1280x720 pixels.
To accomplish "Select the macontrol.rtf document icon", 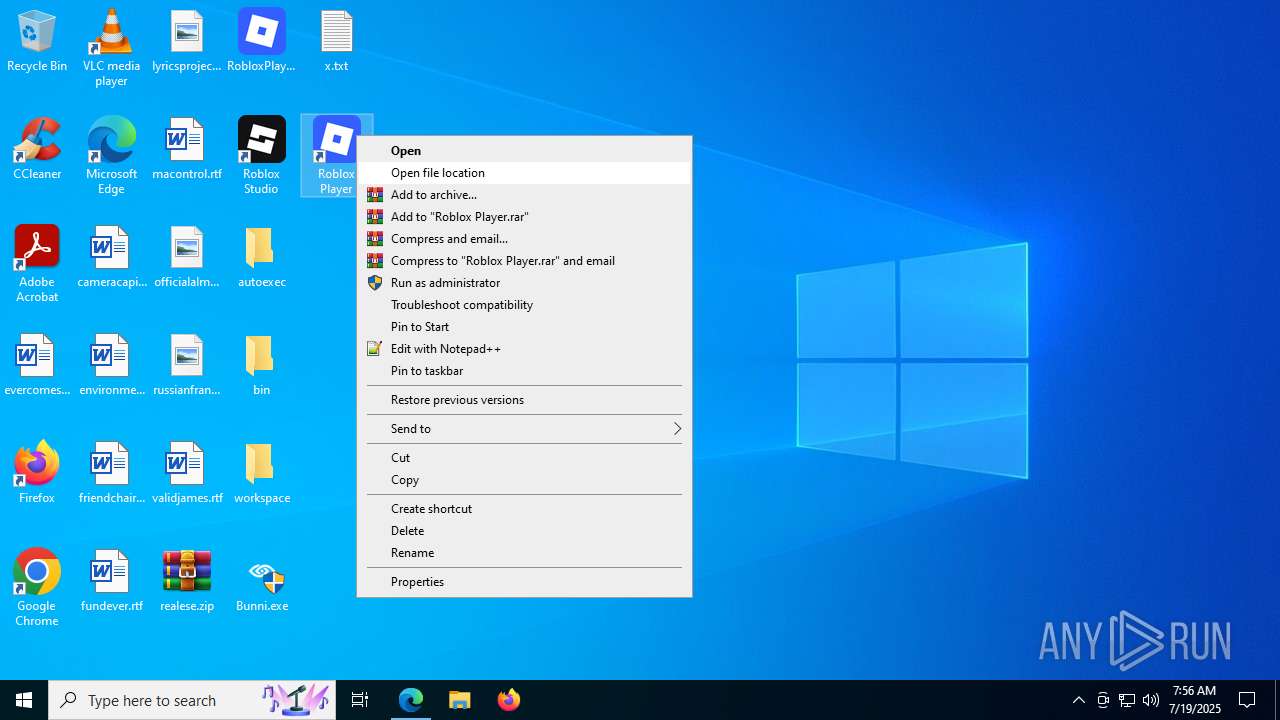I will (186, 149).
